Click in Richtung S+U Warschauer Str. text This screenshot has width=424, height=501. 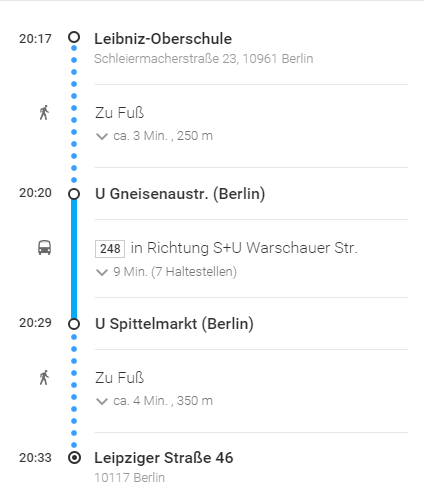pos(244,248)
